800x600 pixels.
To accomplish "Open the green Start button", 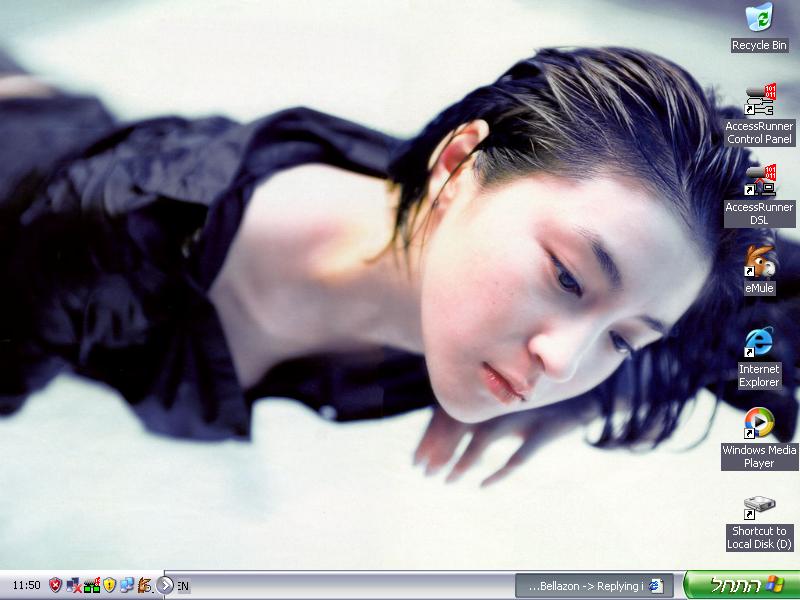I will click(741, 585).
